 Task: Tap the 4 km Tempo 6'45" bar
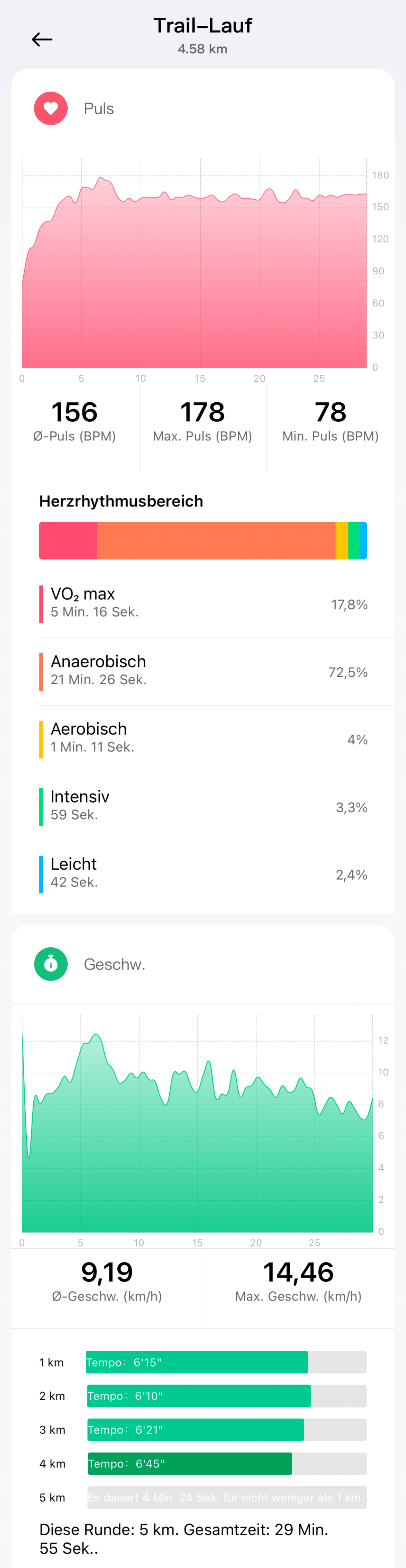[x=189, y=1463]
